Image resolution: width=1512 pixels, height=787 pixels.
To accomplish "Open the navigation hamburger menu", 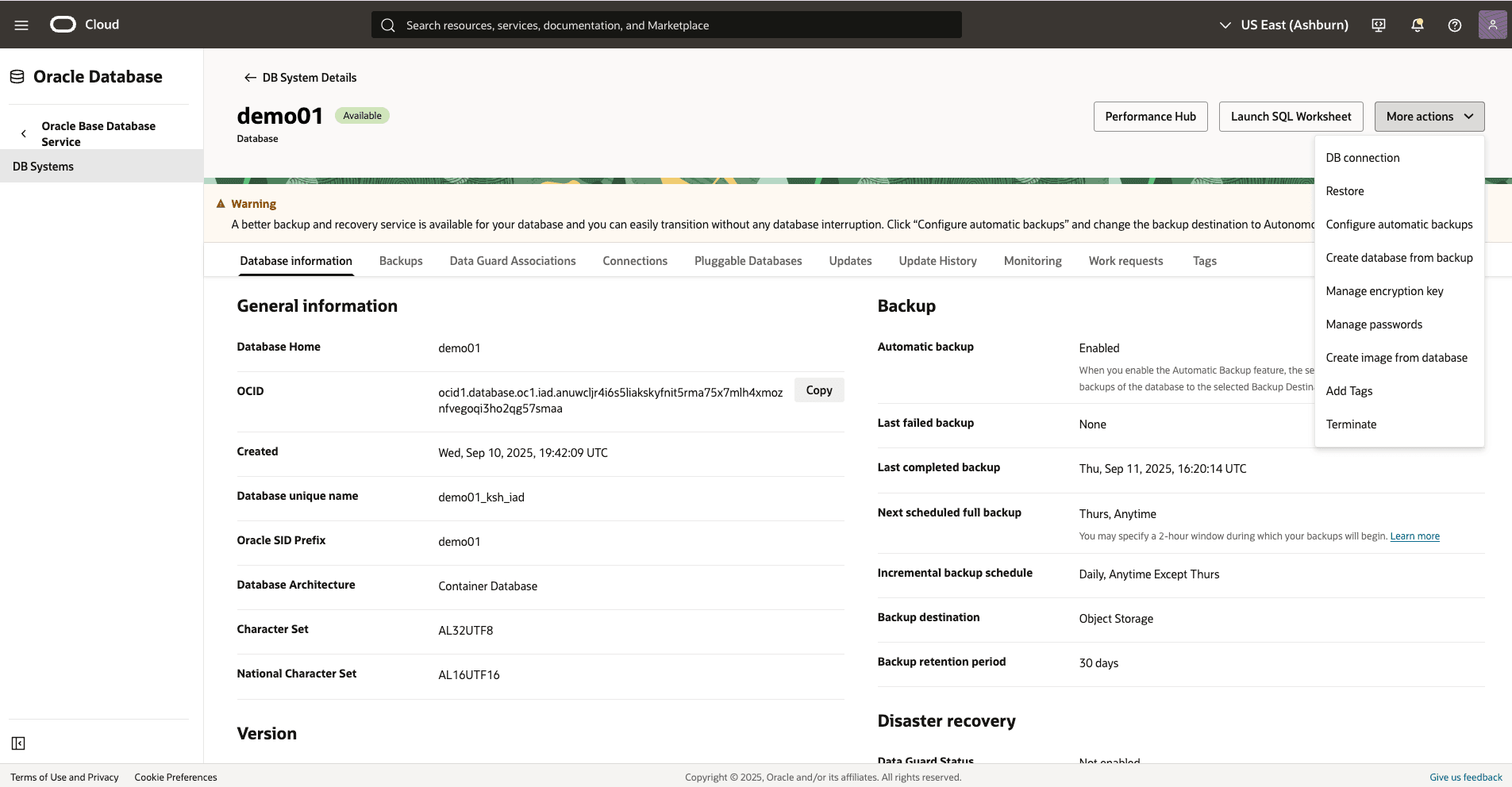I will click(x=21, y=25).
